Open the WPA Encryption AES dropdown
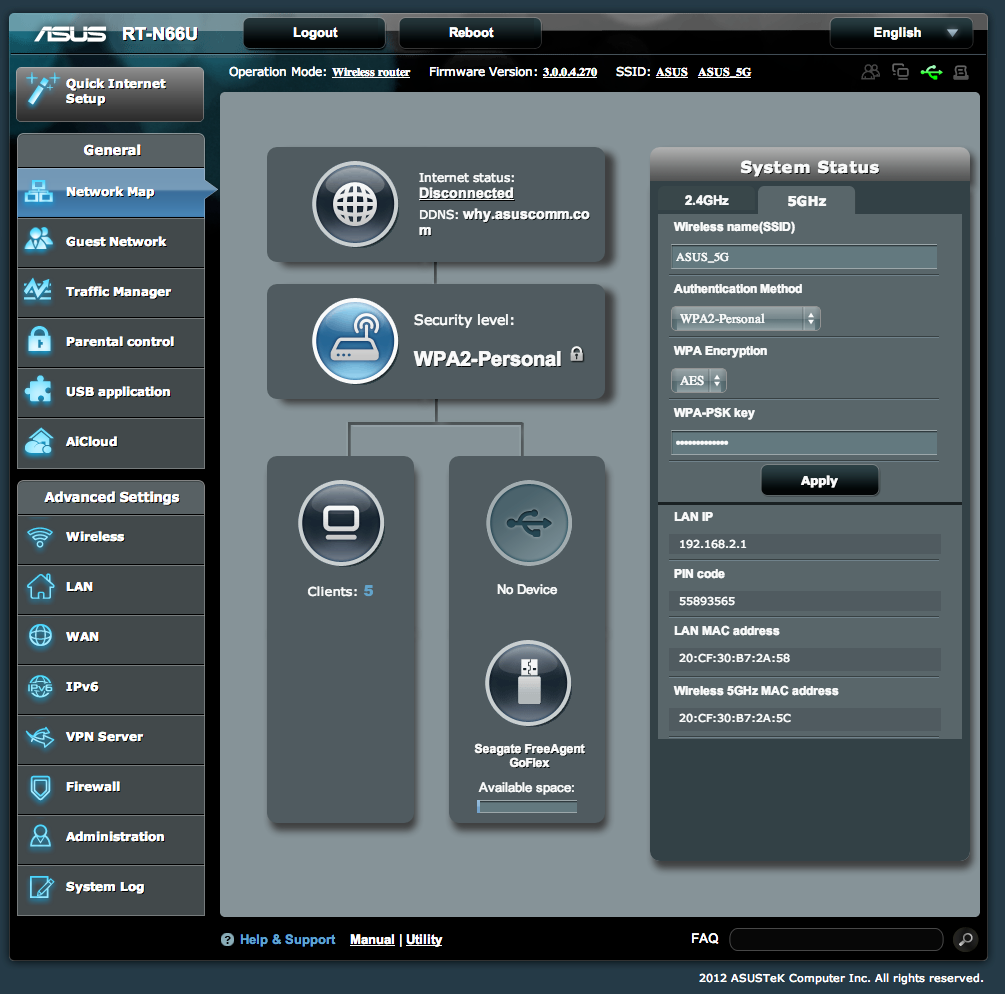 pos(699,381)
